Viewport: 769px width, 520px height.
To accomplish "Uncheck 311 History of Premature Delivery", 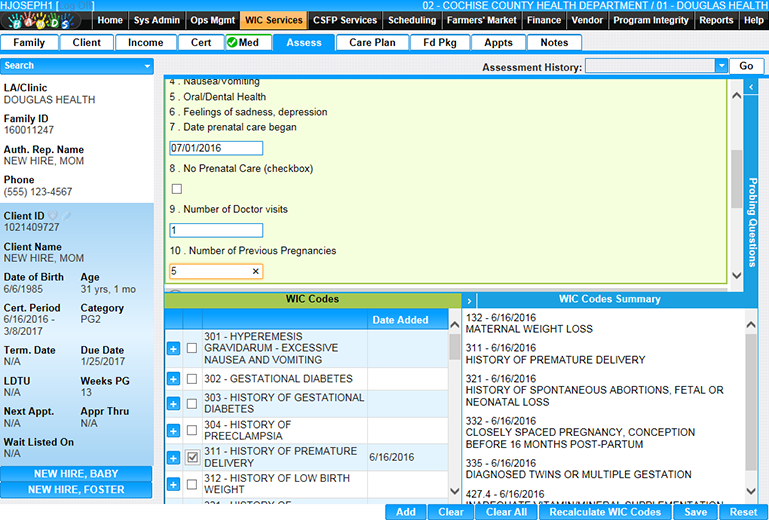I will click(x=192, y=457).
